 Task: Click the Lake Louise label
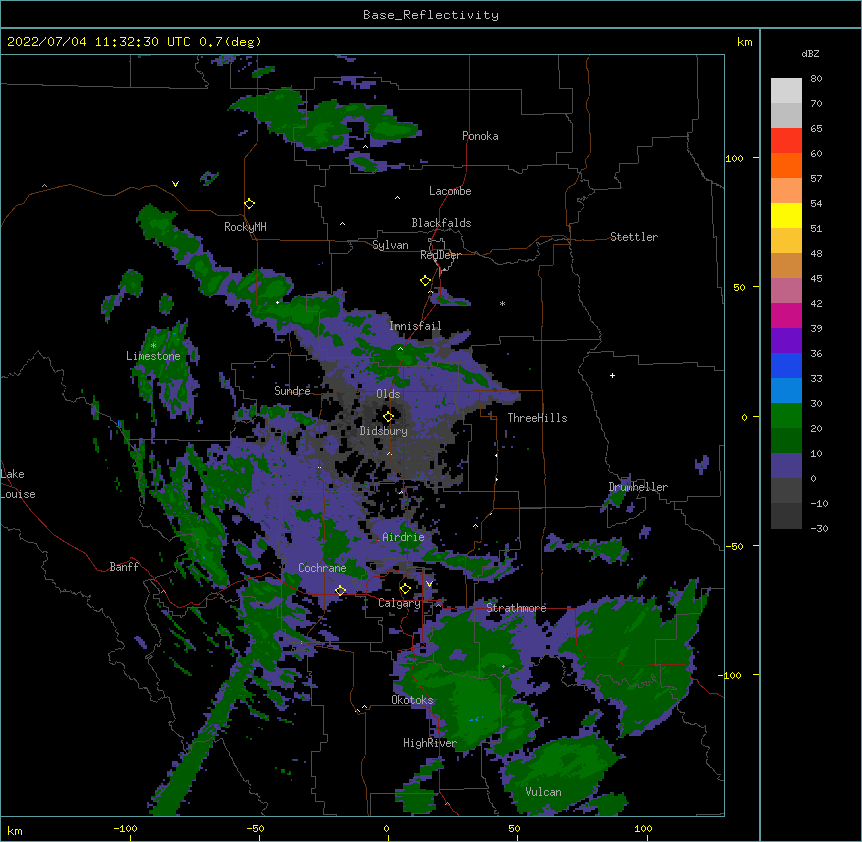click(x=18, y=484)
